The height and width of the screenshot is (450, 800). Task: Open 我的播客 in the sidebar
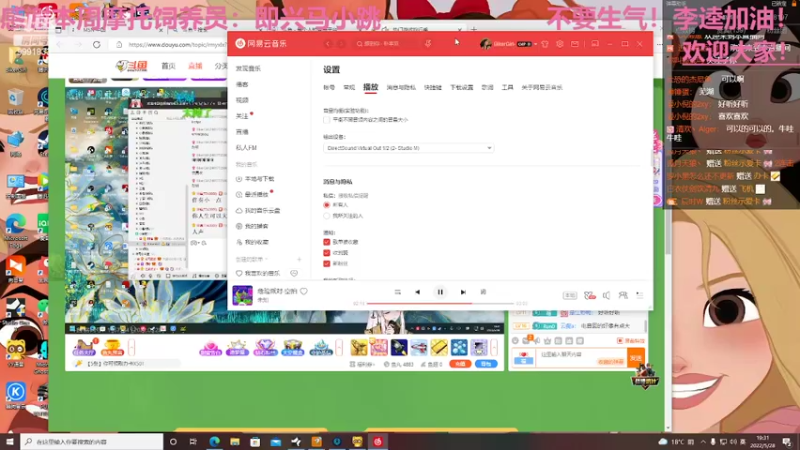point(252,226)
